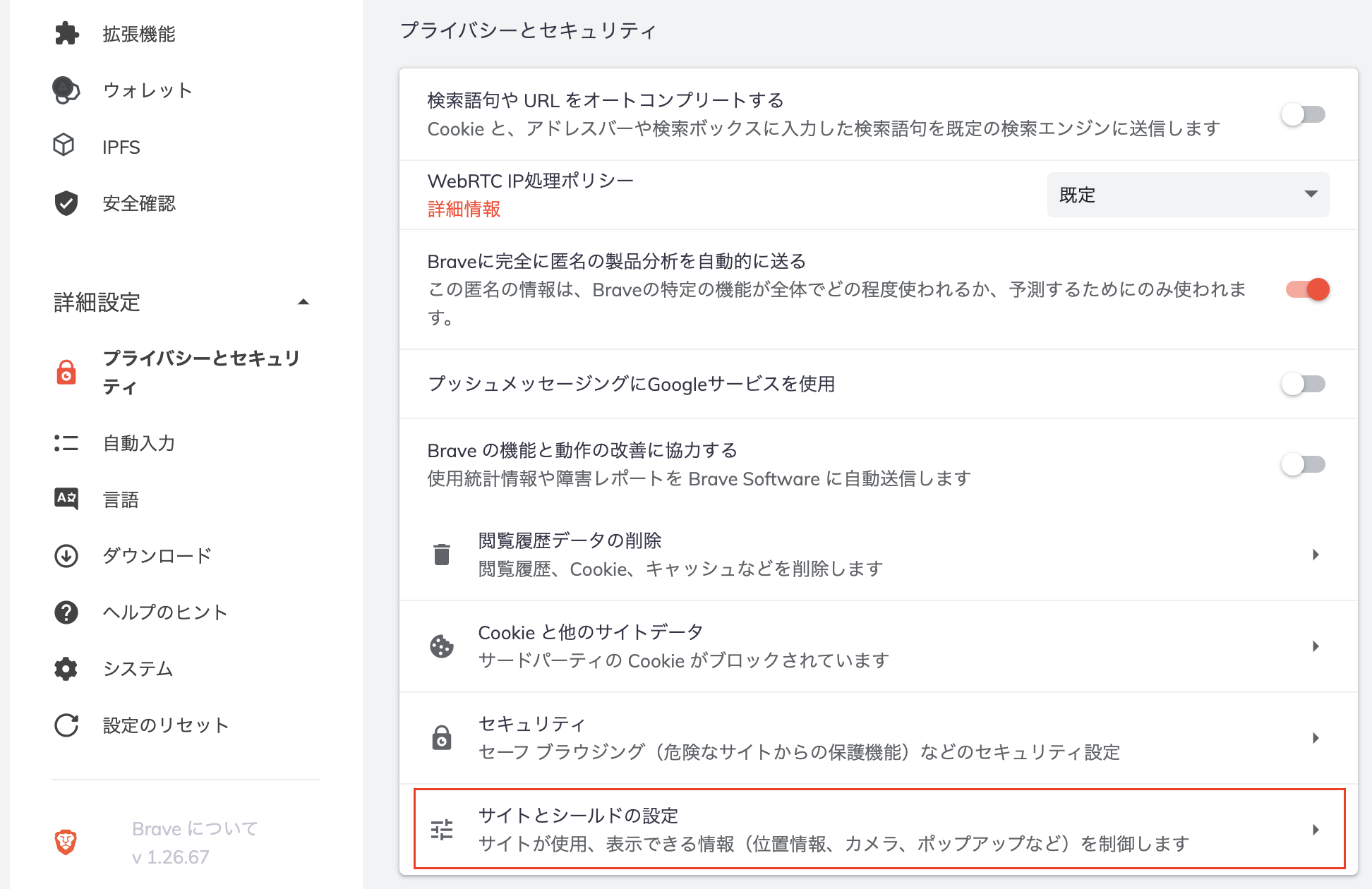
Task: Click the ウォレット wallet icon
Action: pyautogui.click(x=66, y=90)
